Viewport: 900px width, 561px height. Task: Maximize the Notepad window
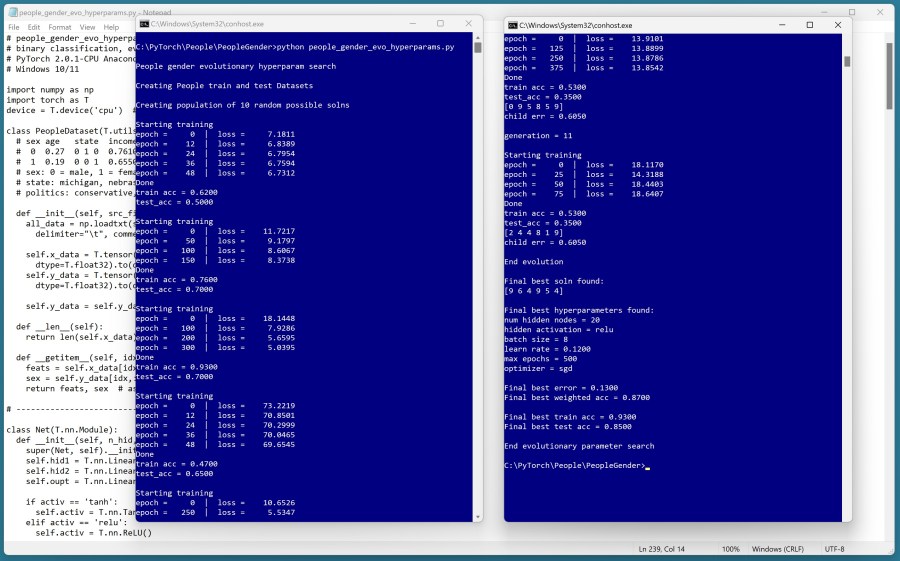(x=852, y=12)
